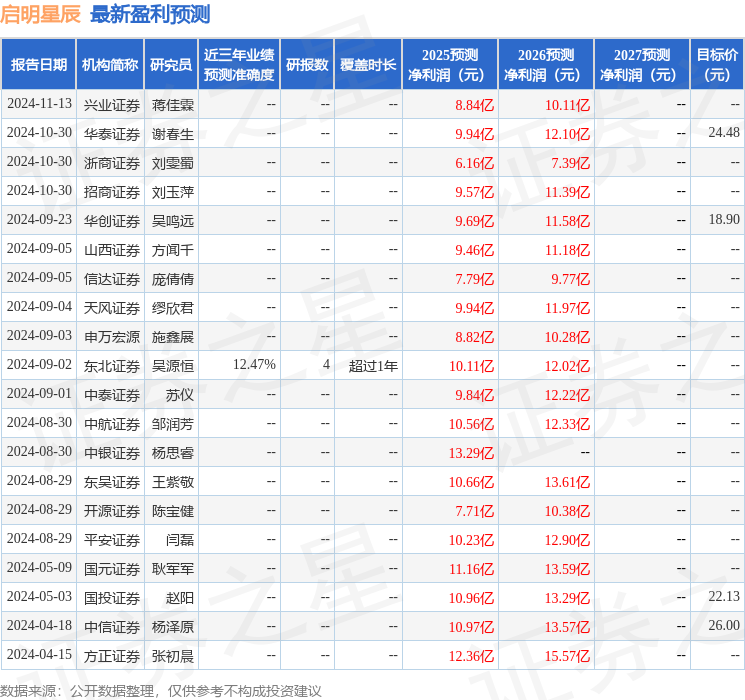Click the 研报数 column header
745x700 pixels.
coord(307,64)
